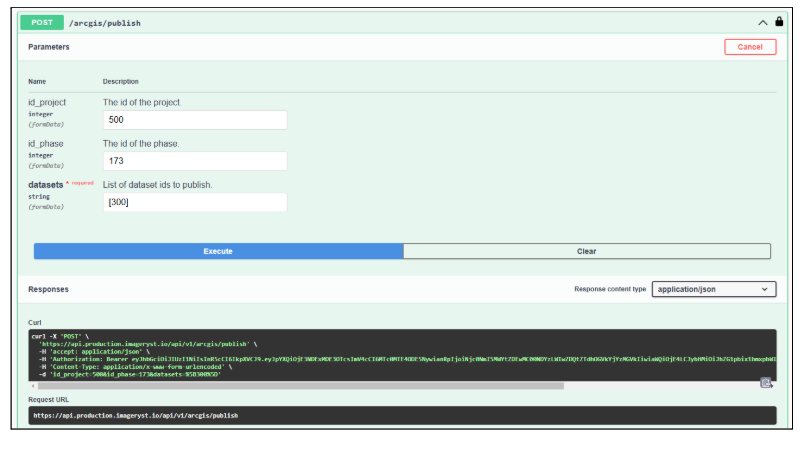
Task: Click the Request URL label
Action: (x=48, y=400)
